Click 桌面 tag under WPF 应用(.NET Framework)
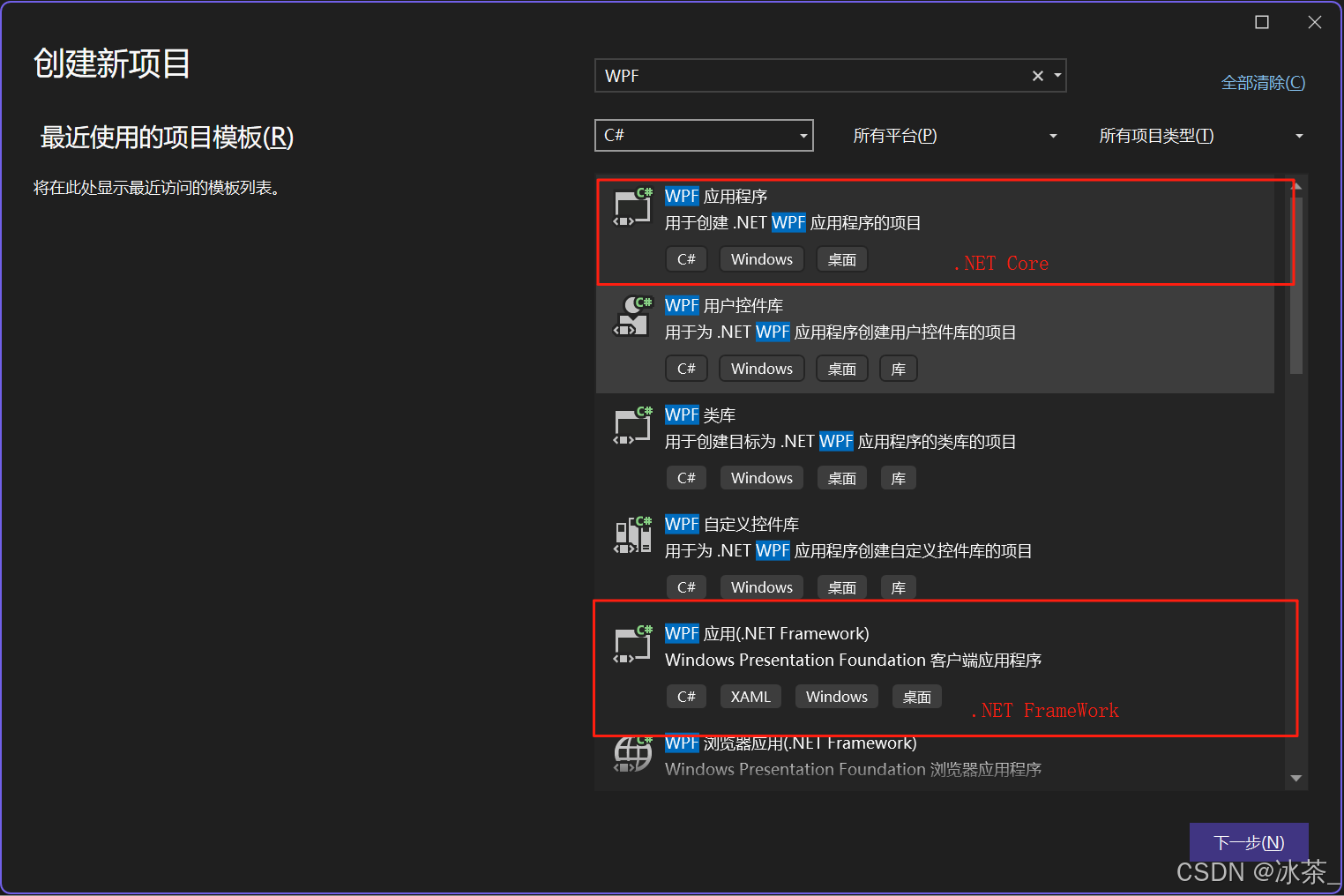Image resolution: width=1344 pixels, height=896 pixels. pyautogui.click(x=917, y=697)
